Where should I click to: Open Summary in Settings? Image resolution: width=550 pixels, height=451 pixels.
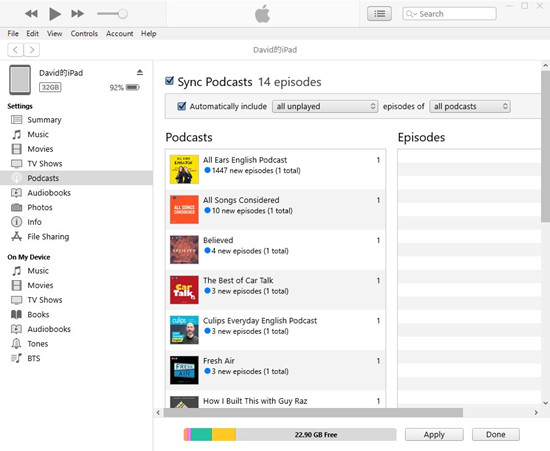pos(76,120)
